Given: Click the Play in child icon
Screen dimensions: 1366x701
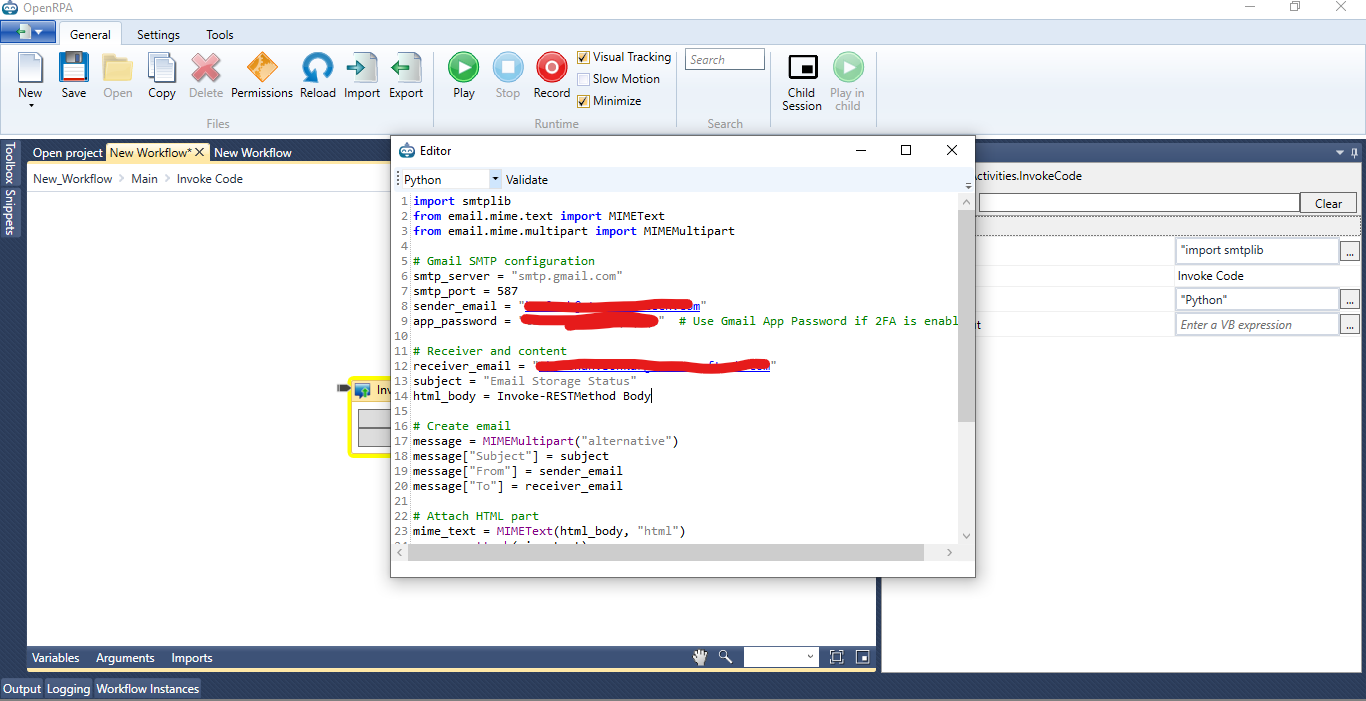Looking at the screenshot, I should point(848,68).
